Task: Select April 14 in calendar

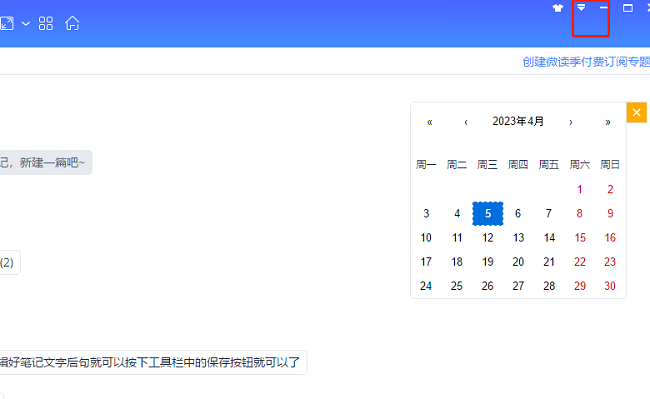Action: point(549,238)
